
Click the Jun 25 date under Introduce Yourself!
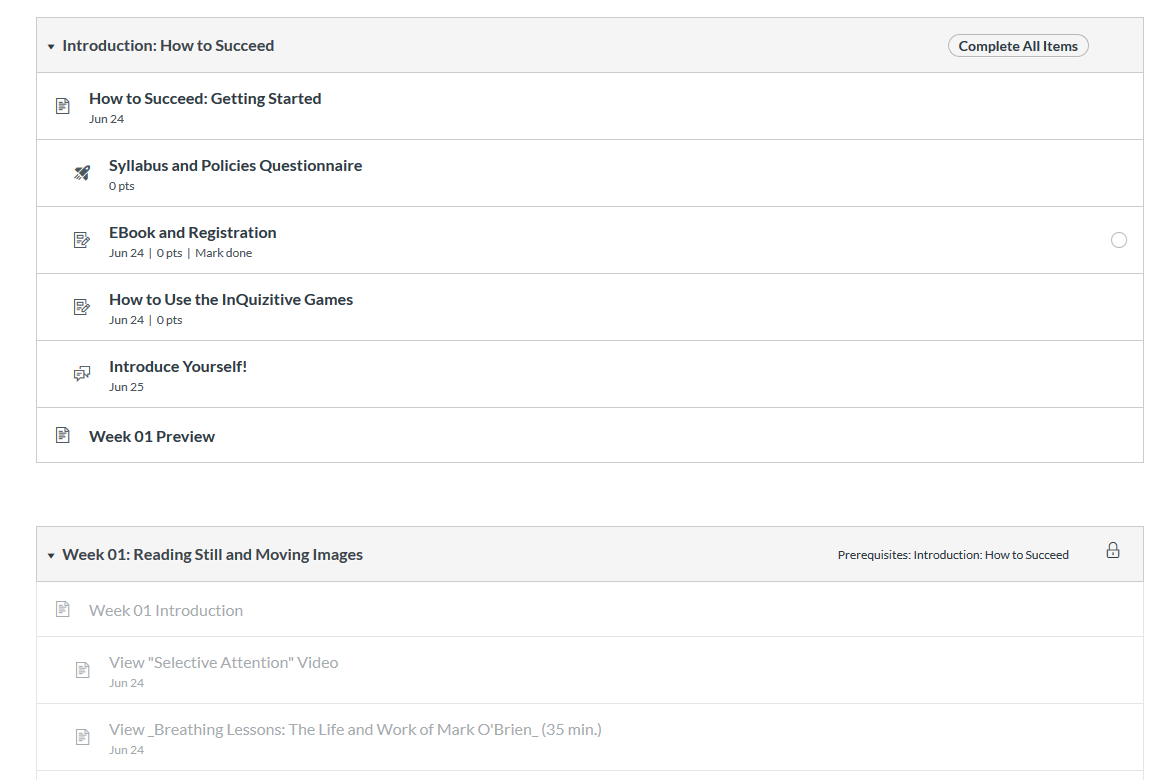[x=126, y=387]
